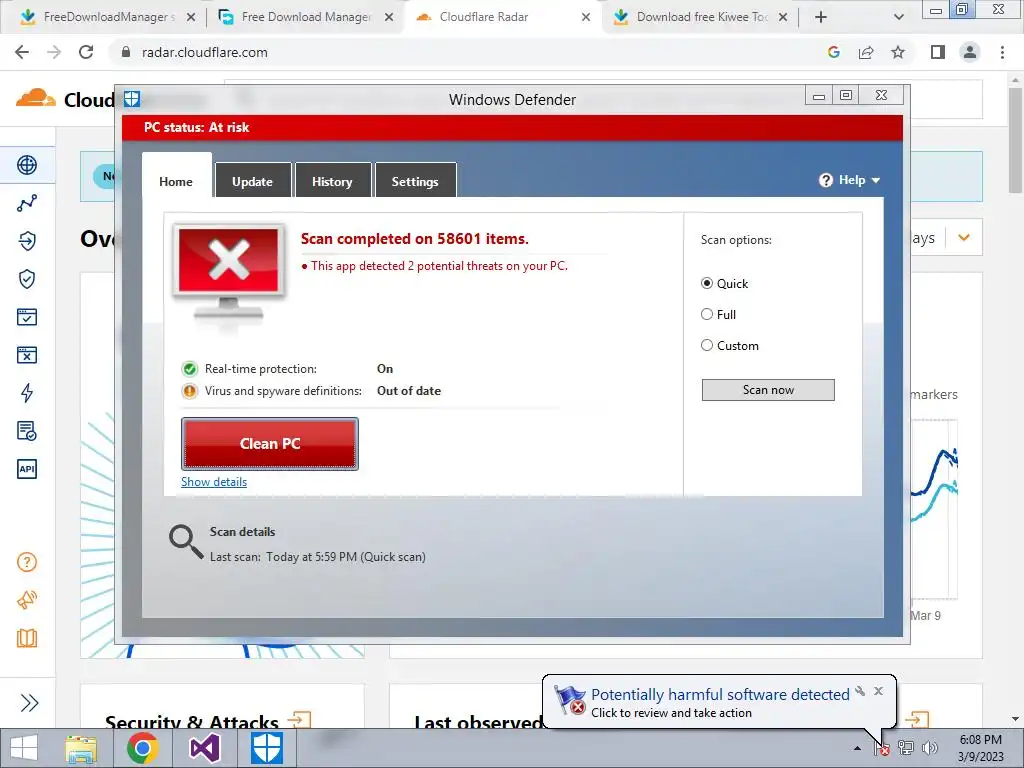Open Visual Studio from the taskbar
Screen dimensions: 1024x768
[204, 748]
